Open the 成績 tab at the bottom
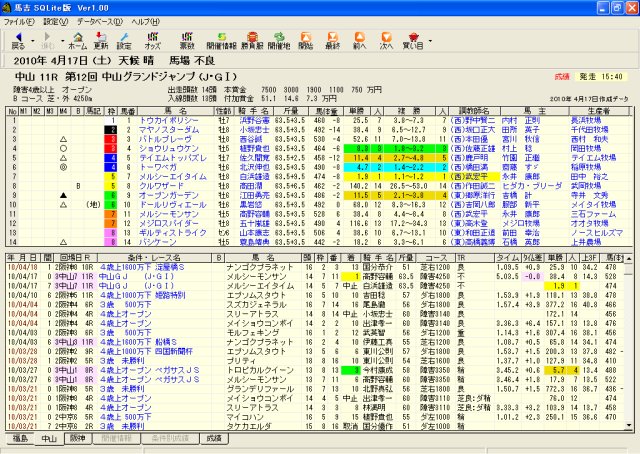640x454 pixels. point(214,438)
